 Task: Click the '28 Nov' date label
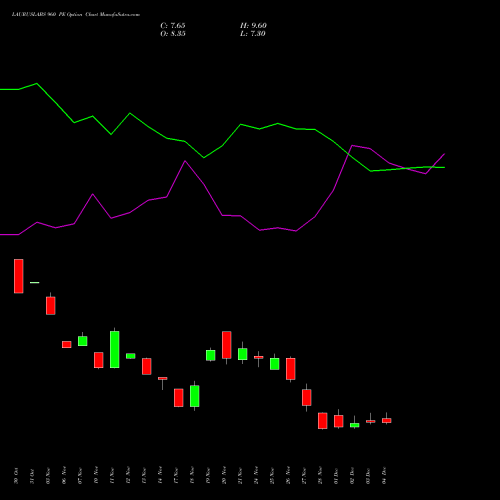point(320,476)
